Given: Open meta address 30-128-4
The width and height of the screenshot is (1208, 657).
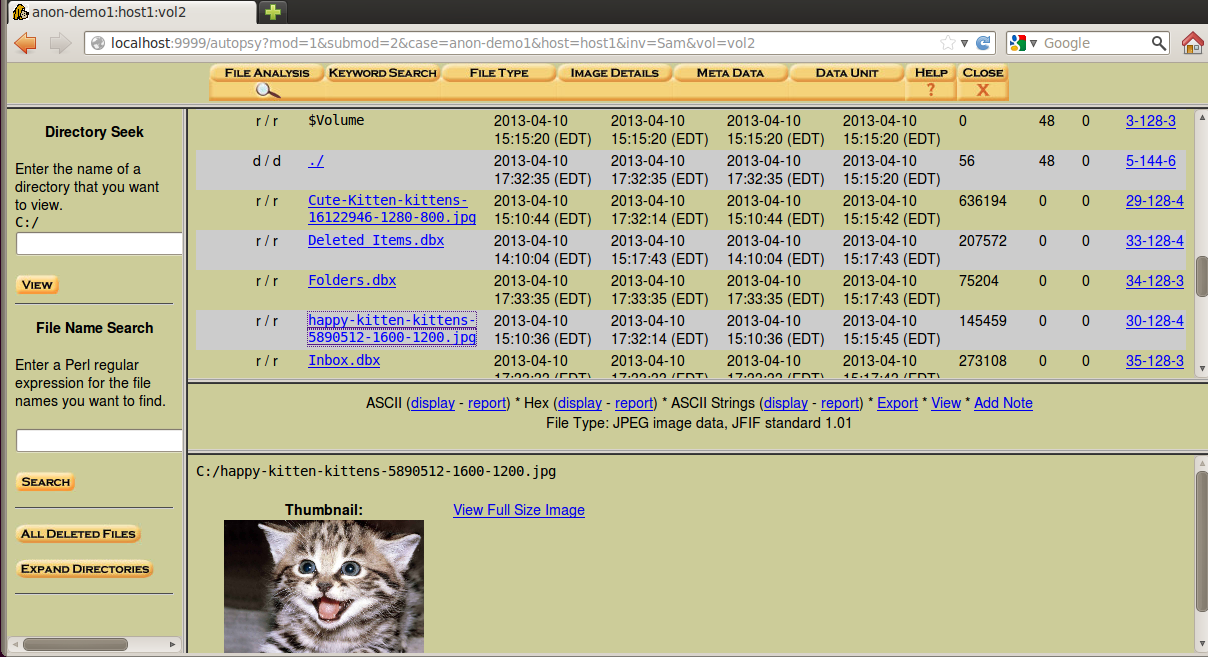Looking at the screenshot, I should [x=1155, y=320].
